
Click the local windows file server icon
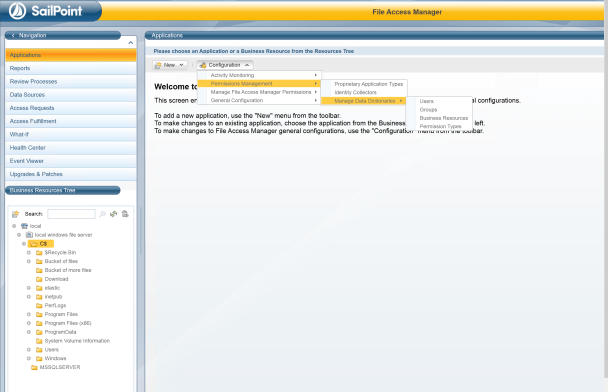(29, 235)
